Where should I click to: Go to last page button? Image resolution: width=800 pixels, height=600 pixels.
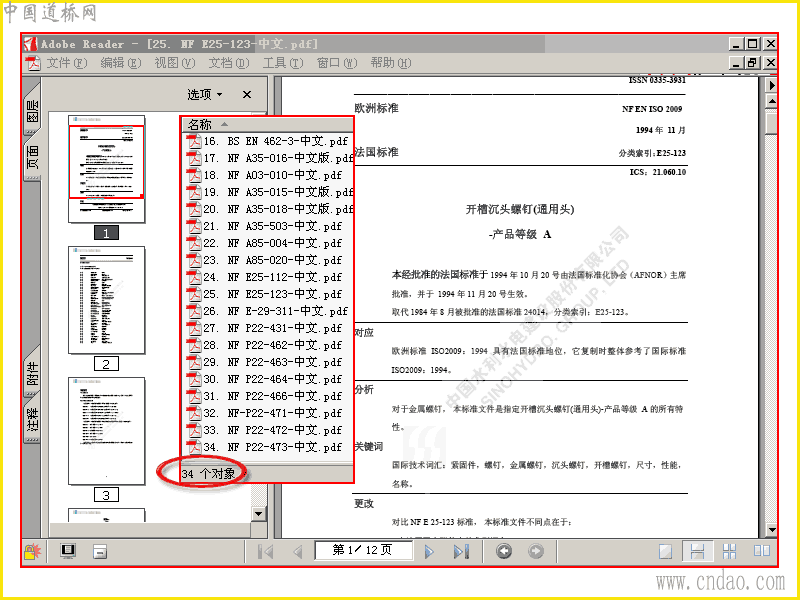click(461, 552)
